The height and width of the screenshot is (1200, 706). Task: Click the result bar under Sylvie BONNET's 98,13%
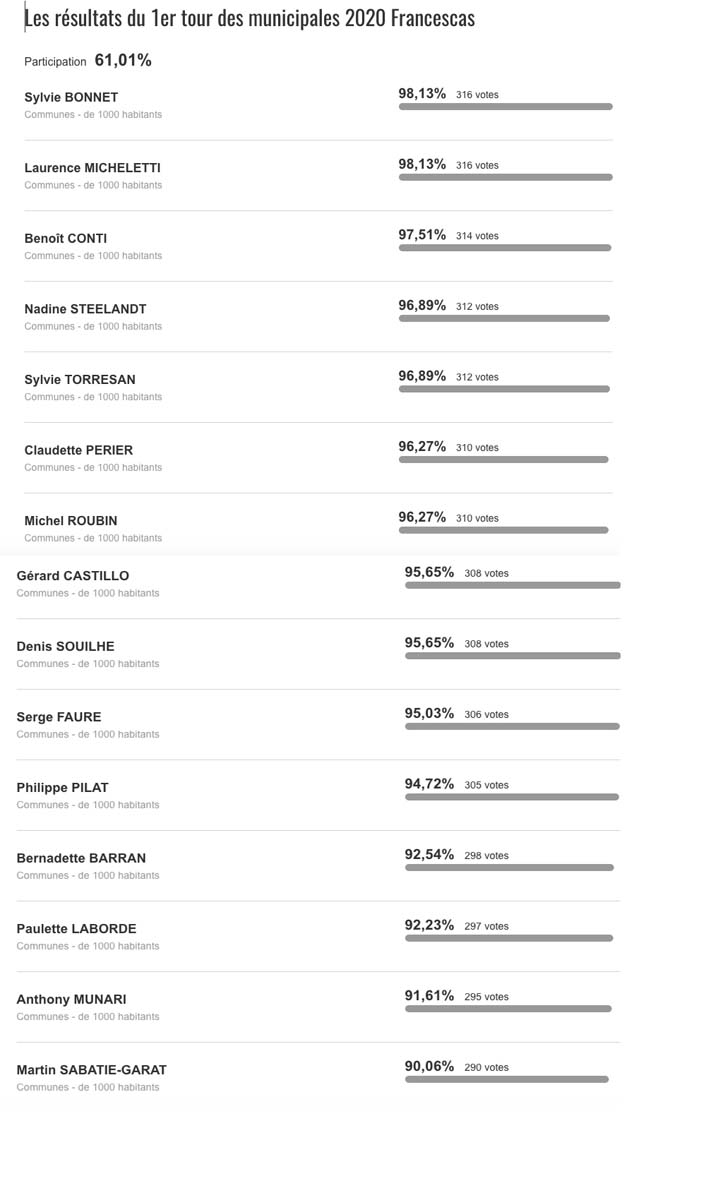[x=505, y=106]
